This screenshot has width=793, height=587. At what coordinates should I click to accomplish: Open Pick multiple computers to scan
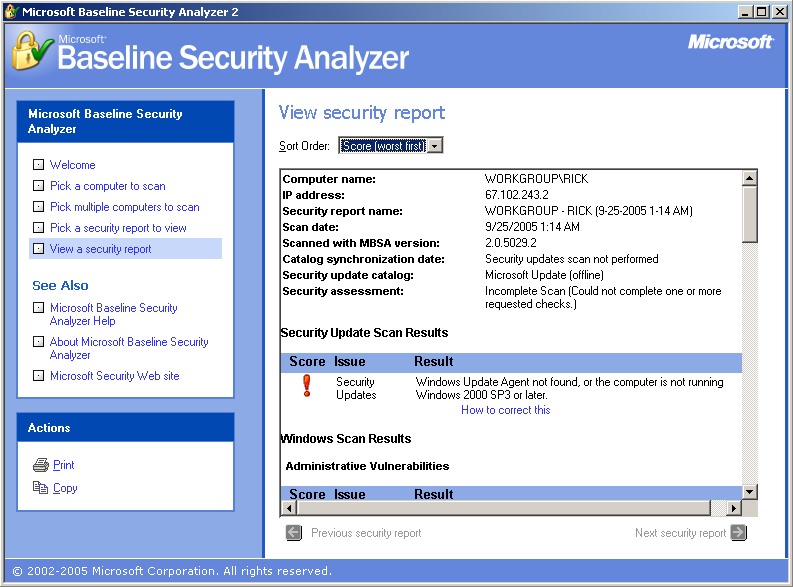coord(124,207)
